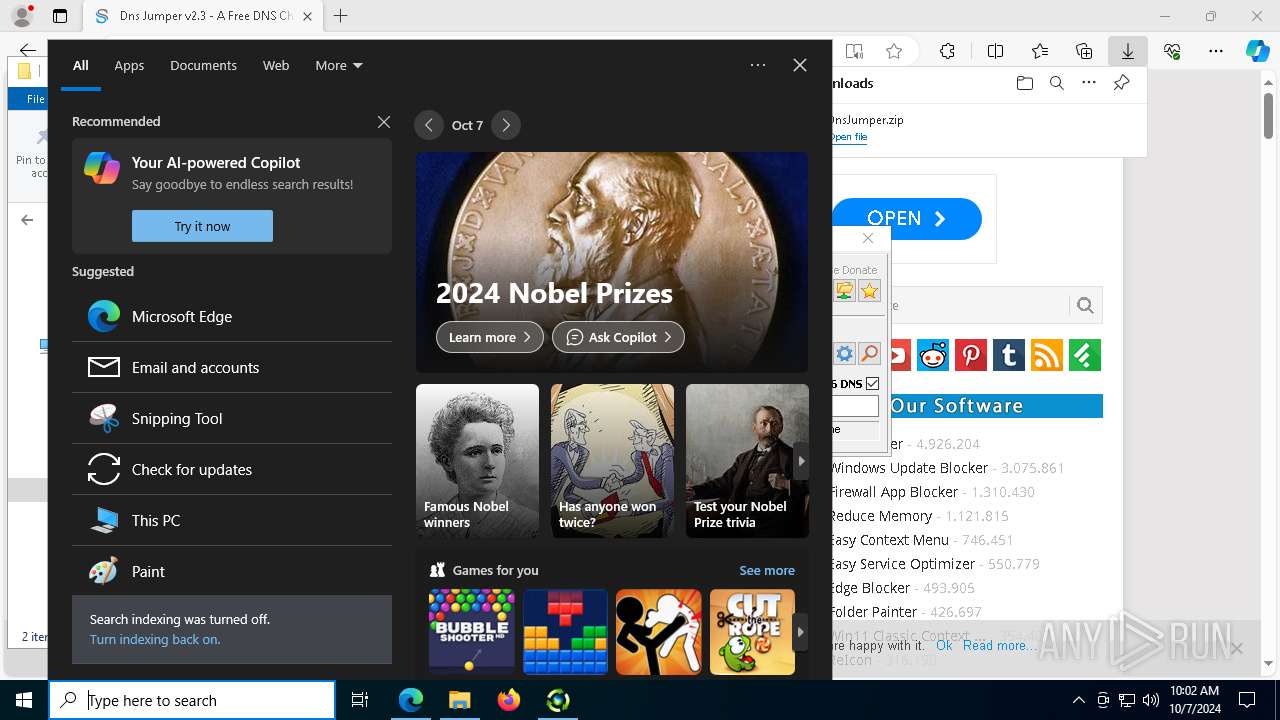Open Edge settings and more menu
This screenshot has width=1280, height=720.
point(1216,51)
